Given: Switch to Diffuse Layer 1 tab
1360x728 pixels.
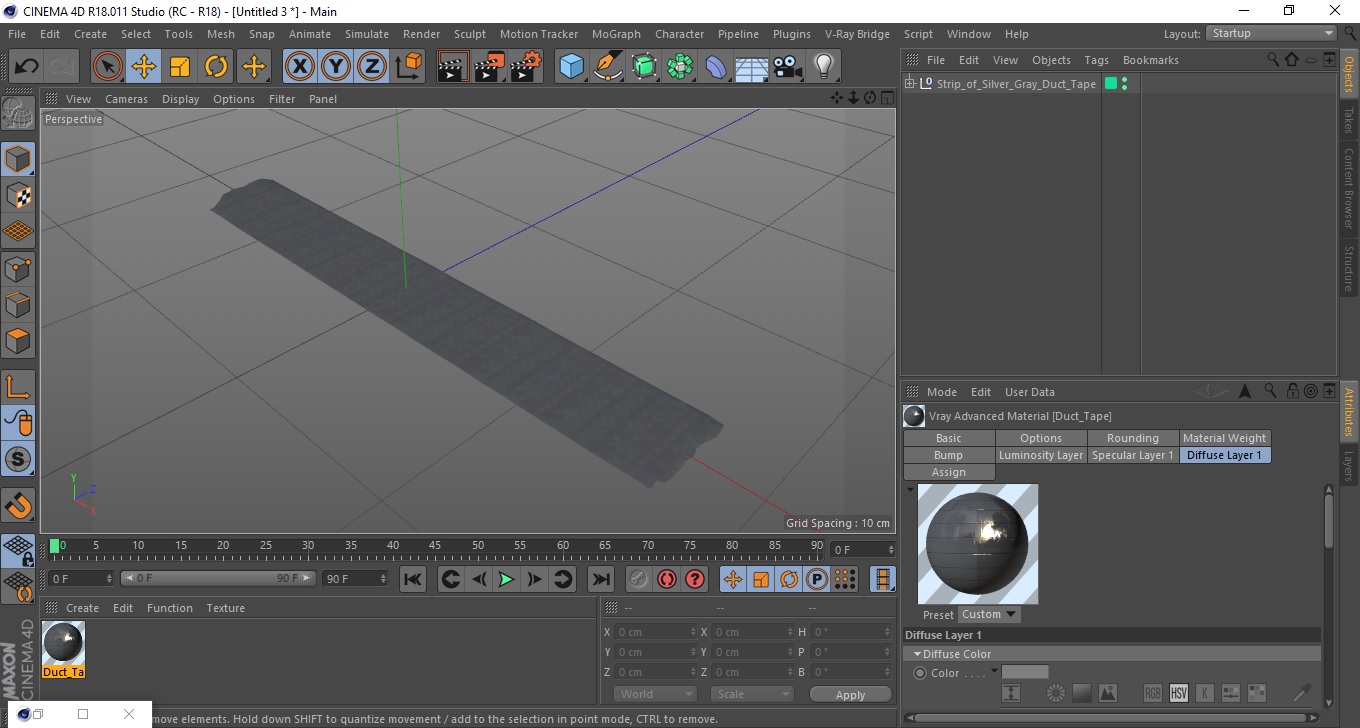Looking at the screenshot, I should tap(1224, 455).
